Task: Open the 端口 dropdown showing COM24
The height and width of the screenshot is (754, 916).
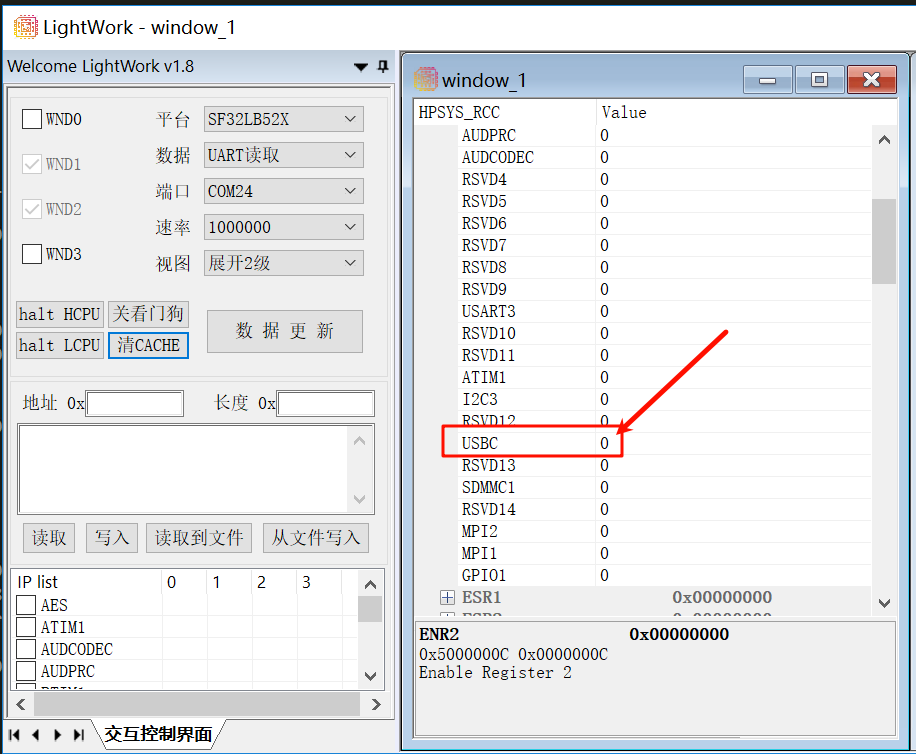Action: [283, 191]
